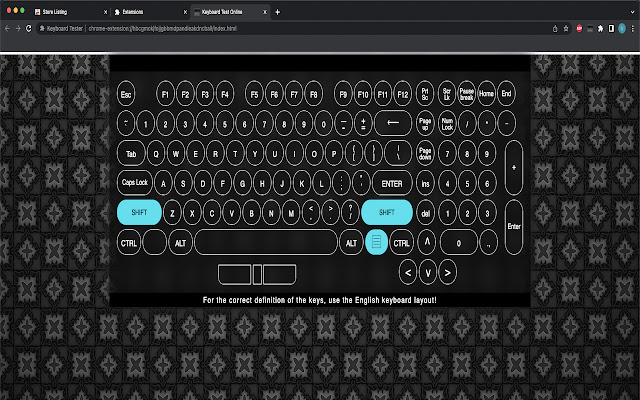640x400 pixels.
Task: Go back to previous page
Action: pyautogui.click(x=7, y=28)
